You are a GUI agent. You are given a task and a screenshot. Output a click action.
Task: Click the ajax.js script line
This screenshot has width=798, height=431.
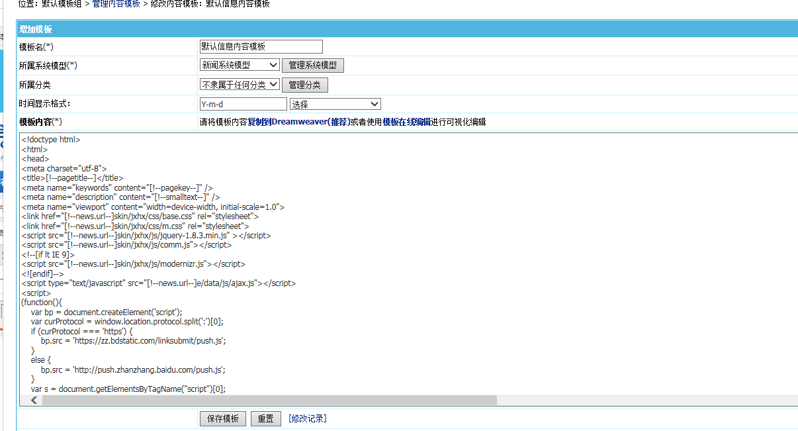tap(159, 283)
